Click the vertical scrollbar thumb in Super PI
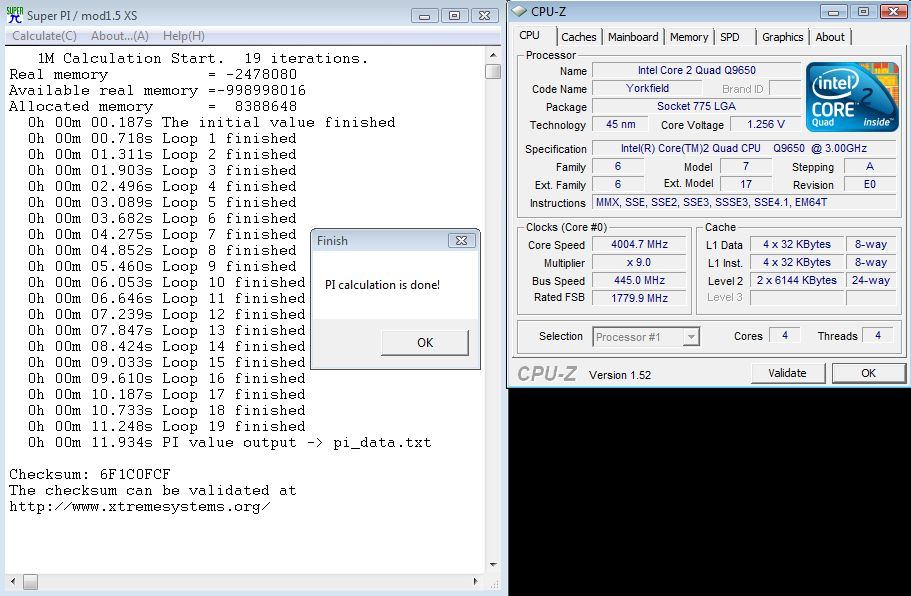 coord(493,71)
